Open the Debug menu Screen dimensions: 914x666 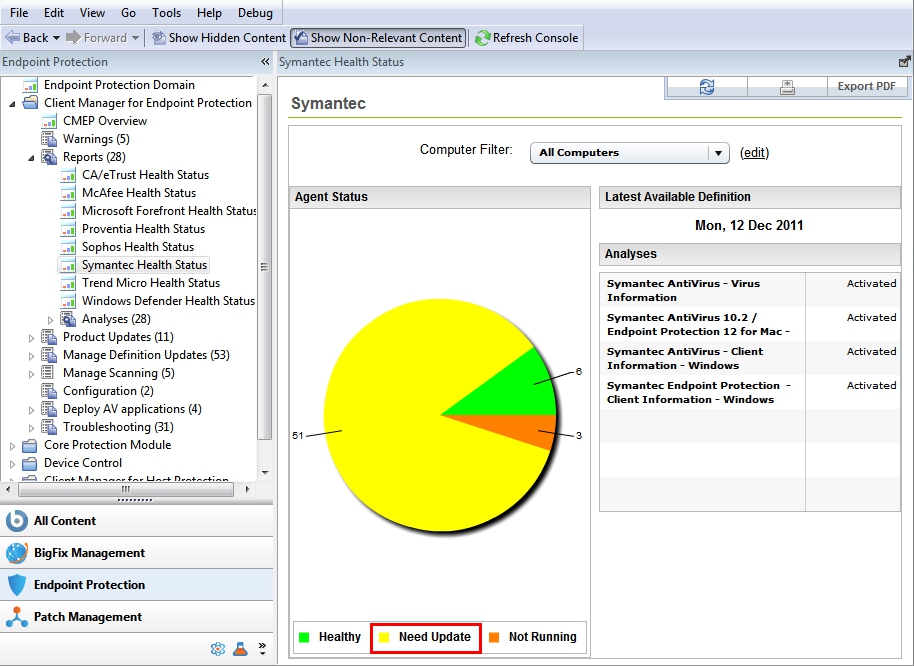(x=255, y=13)
